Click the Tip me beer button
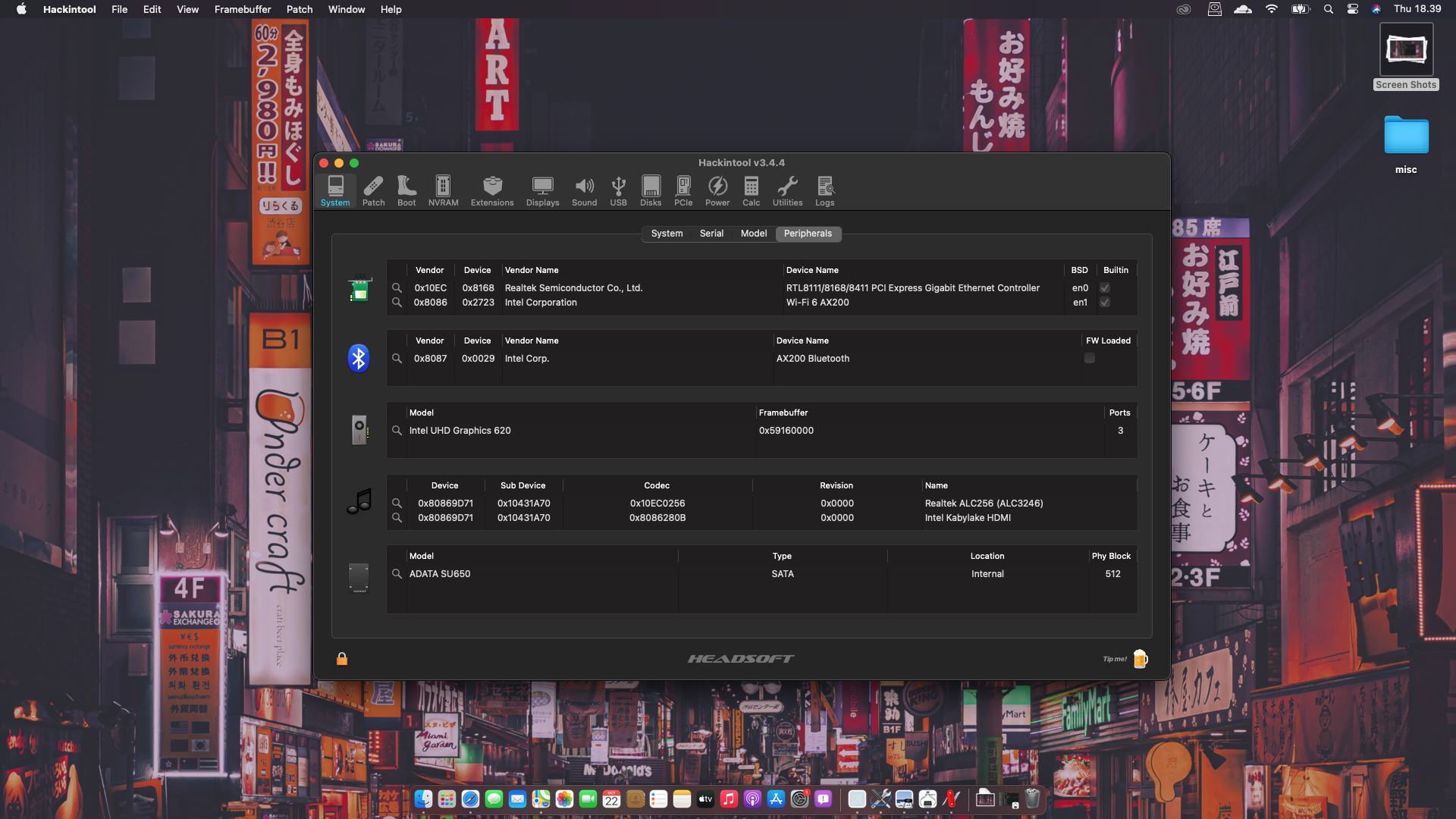This screenshot has height=819, width=1456. pyautogui.click(x=1140, y=659)
